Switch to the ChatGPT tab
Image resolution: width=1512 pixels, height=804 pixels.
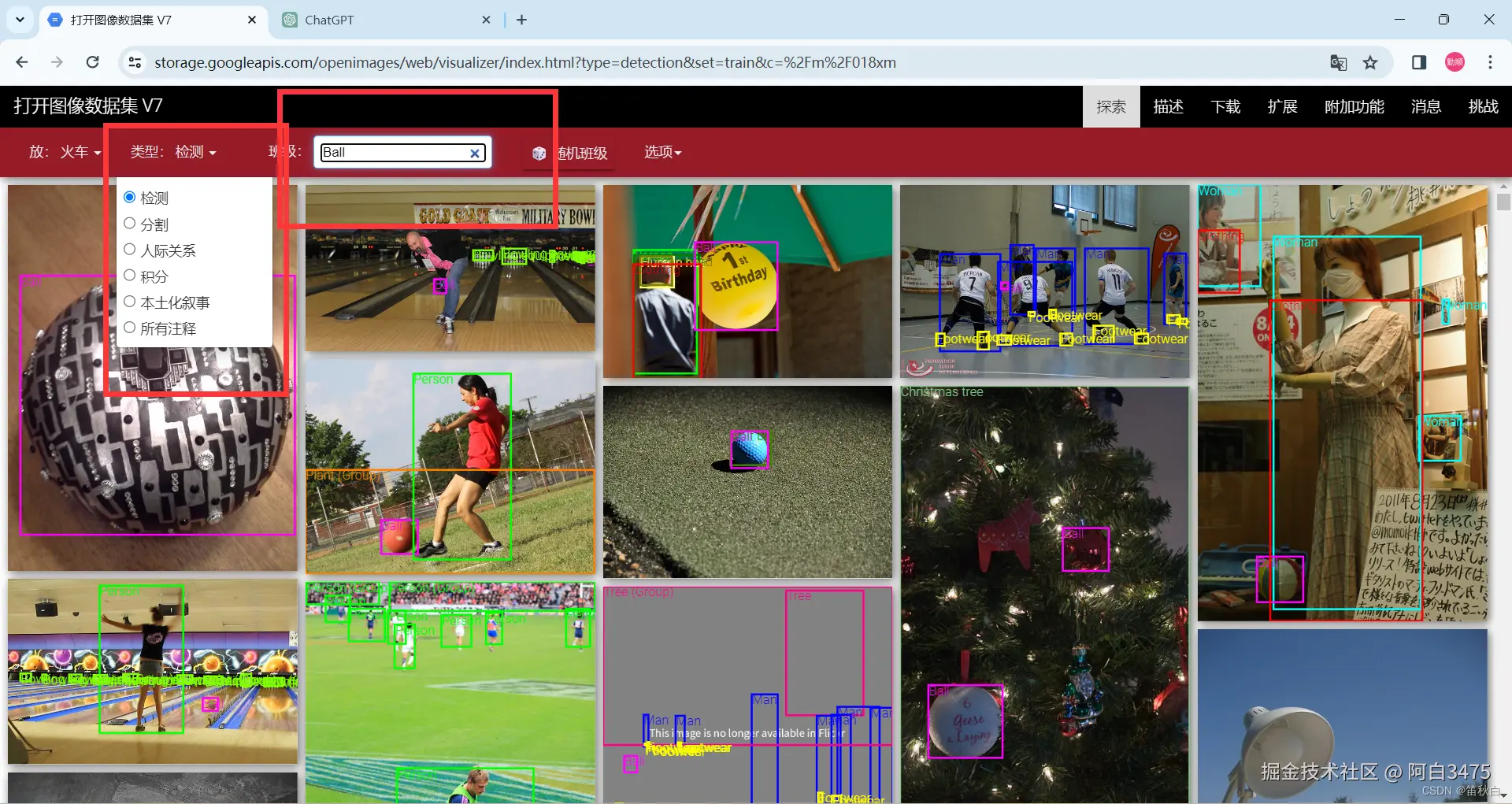pyautogui.click(x=386, y=20)
